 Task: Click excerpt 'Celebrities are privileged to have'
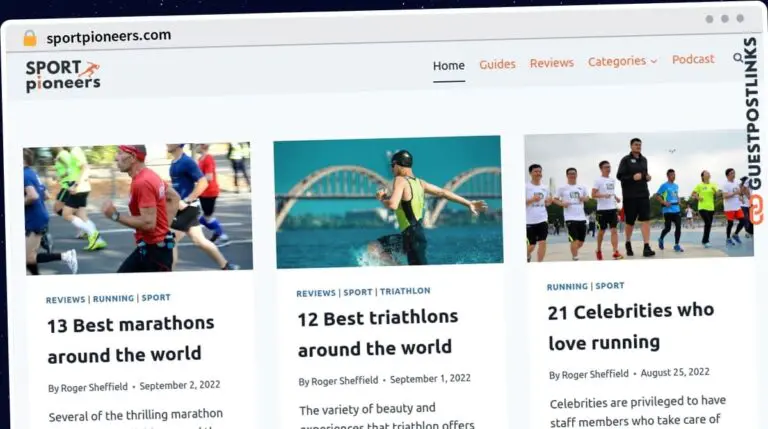(x=638, y=402)
